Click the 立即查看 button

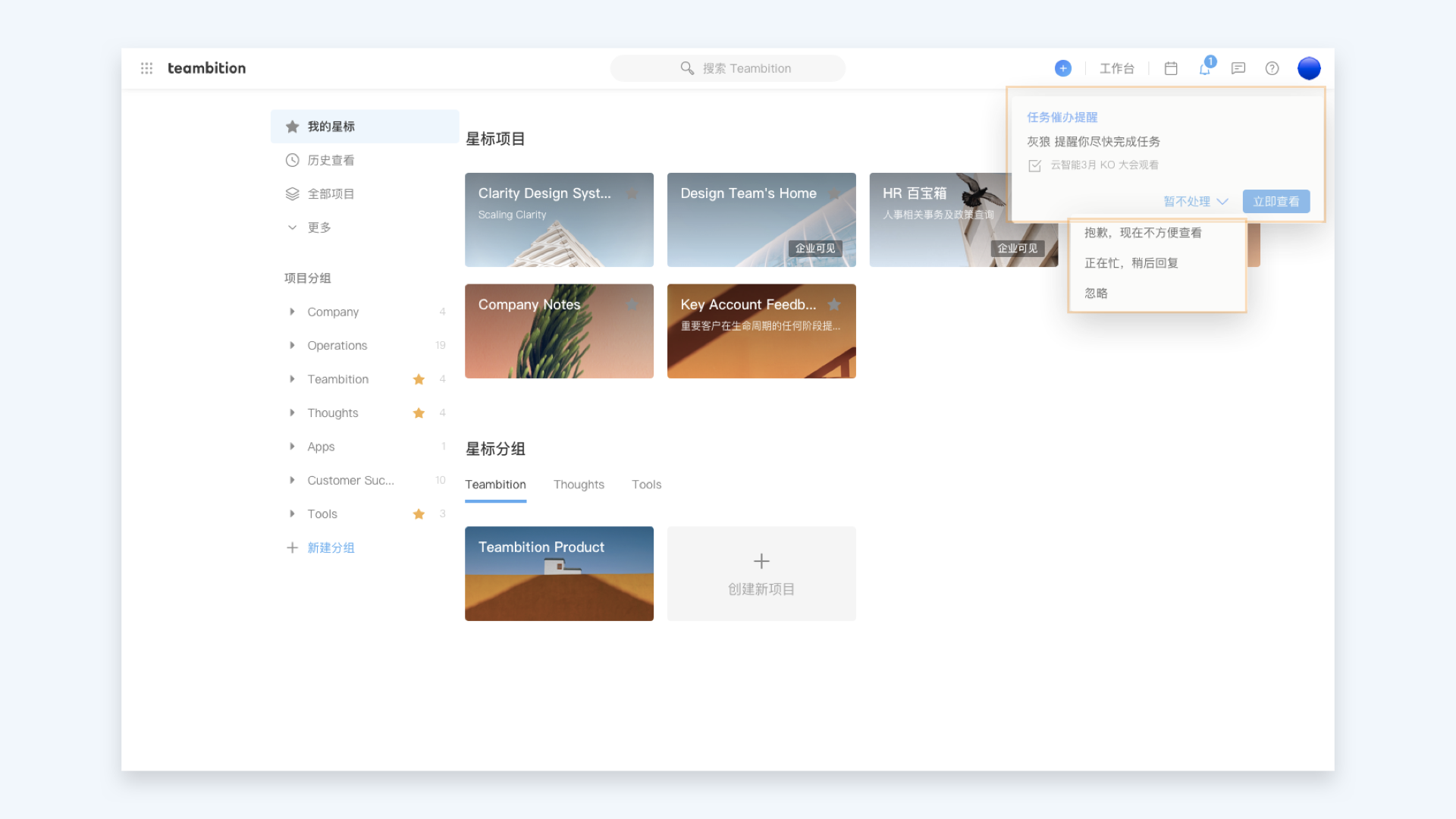tap(1276, 202)
